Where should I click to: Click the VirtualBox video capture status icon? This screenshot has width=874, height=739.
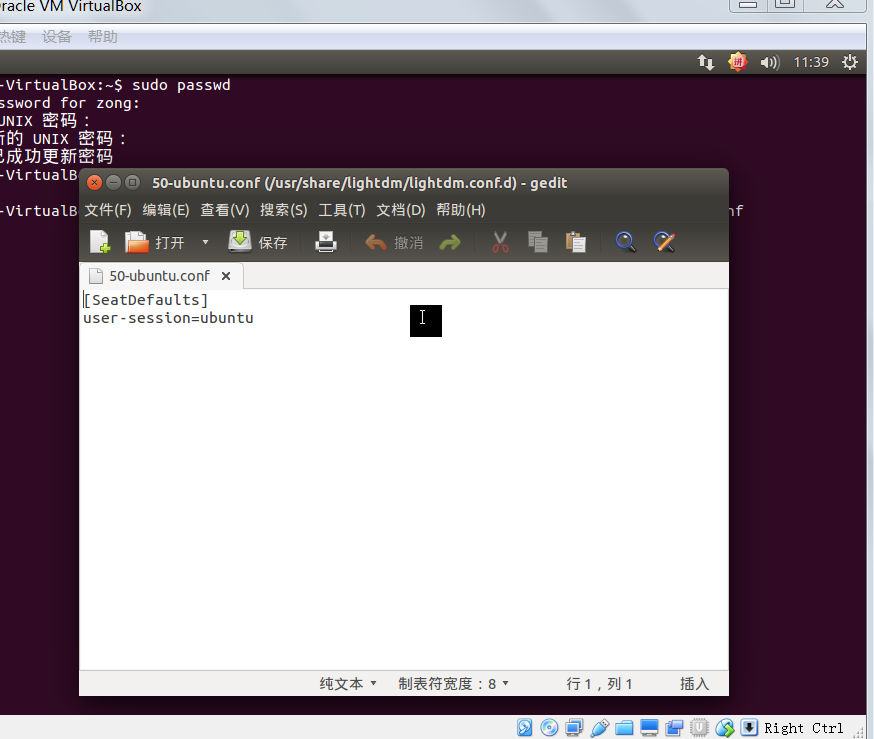(674, 727)
